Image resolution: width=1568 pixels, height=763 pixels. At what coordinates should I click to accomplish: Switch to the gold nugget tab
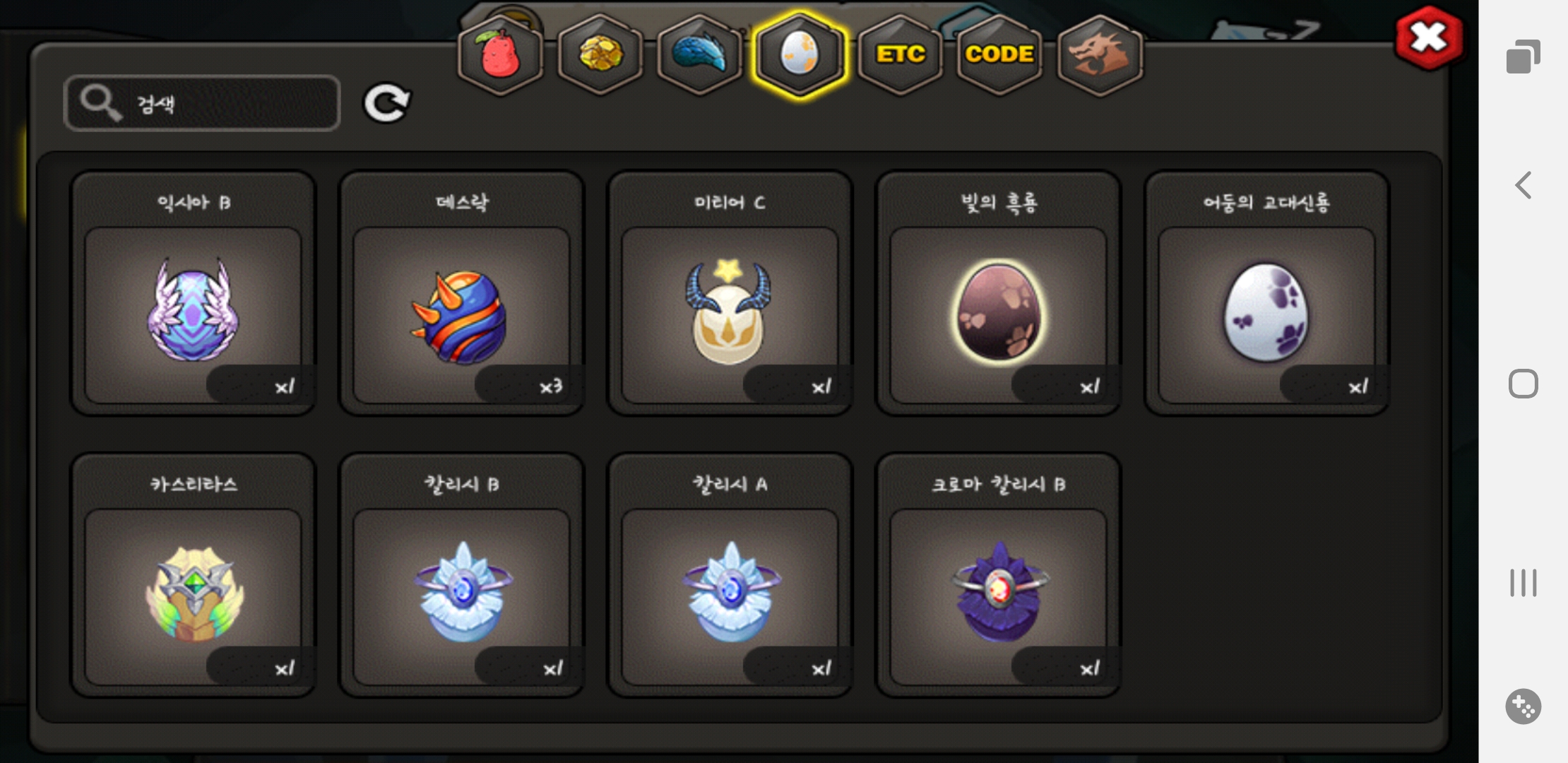click(x=600, y=55)
